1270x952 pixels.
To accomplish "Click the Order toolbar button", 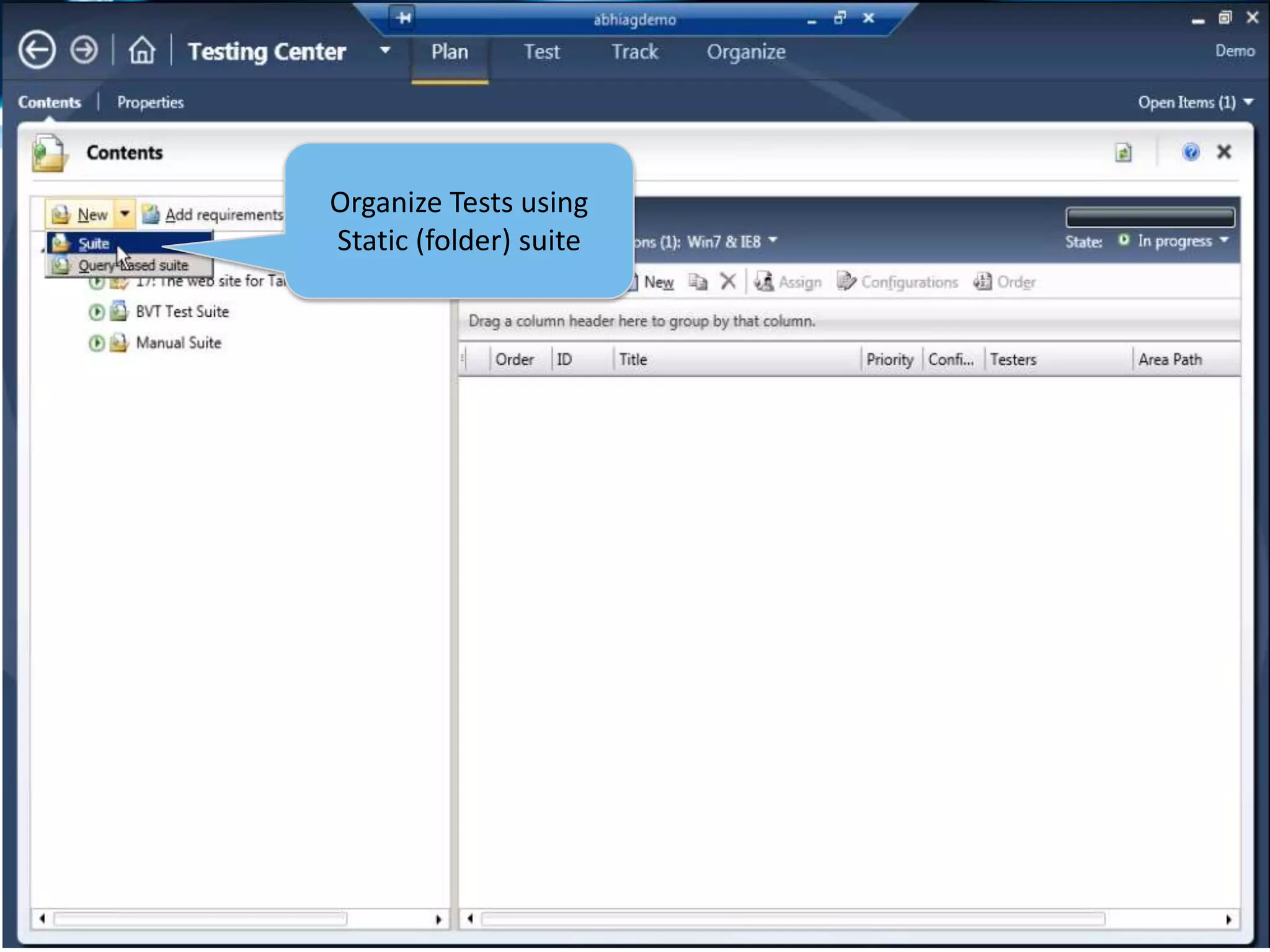I will (1005, 282).
